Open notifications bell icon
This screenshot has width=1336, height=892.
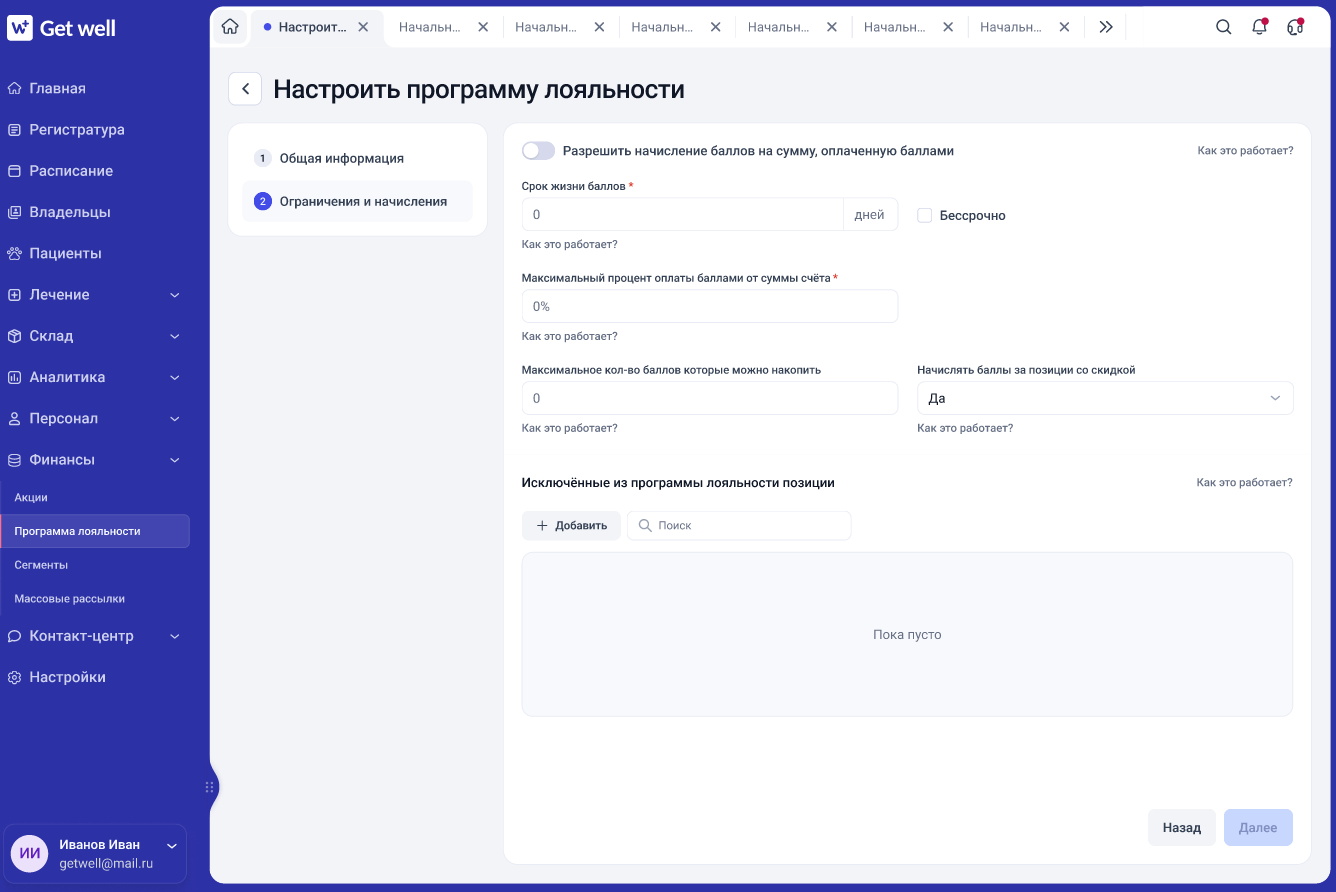pos(1259,27)
